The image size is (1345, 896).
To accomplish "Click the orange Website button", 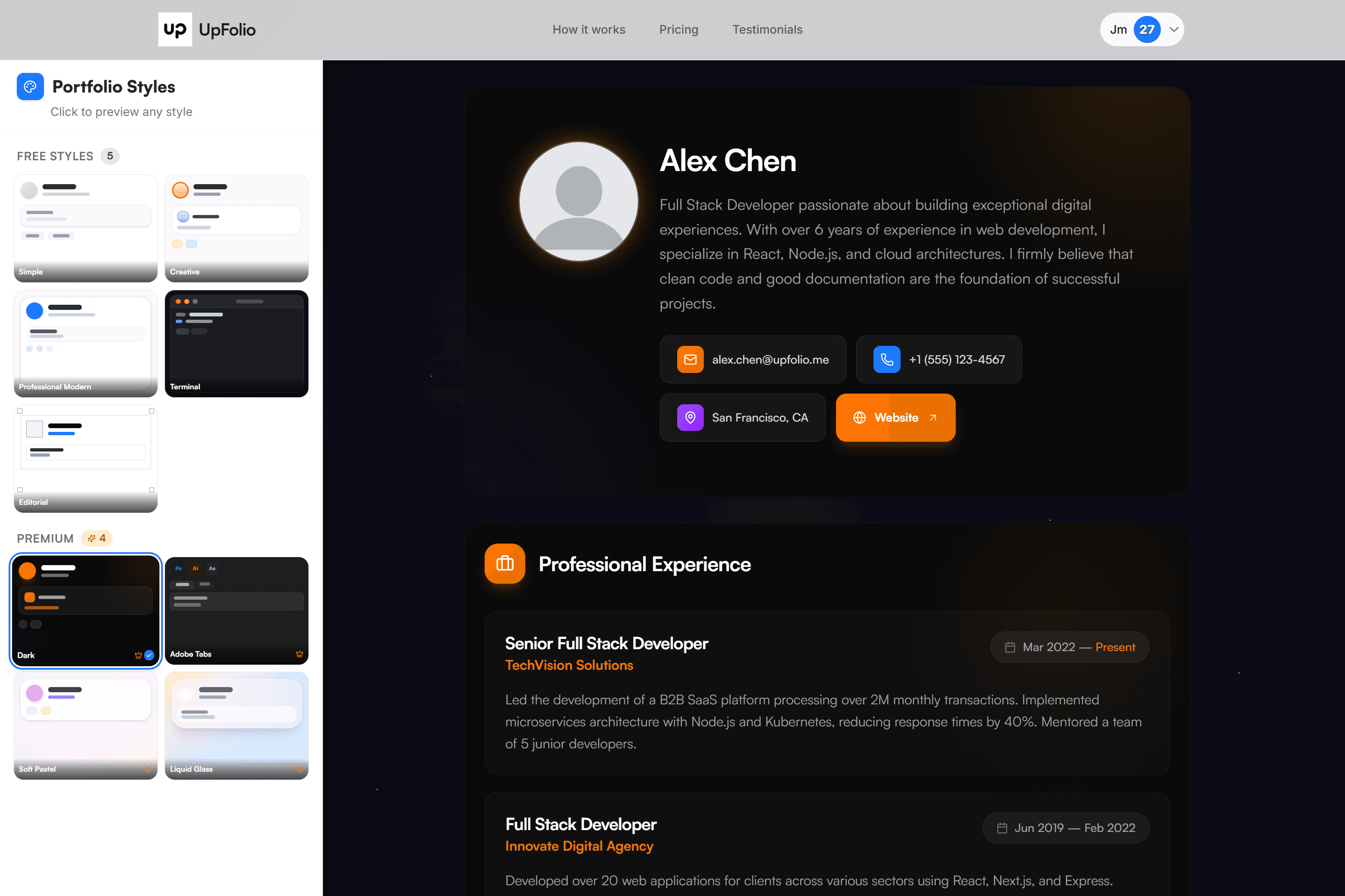I will pos(895,418).
